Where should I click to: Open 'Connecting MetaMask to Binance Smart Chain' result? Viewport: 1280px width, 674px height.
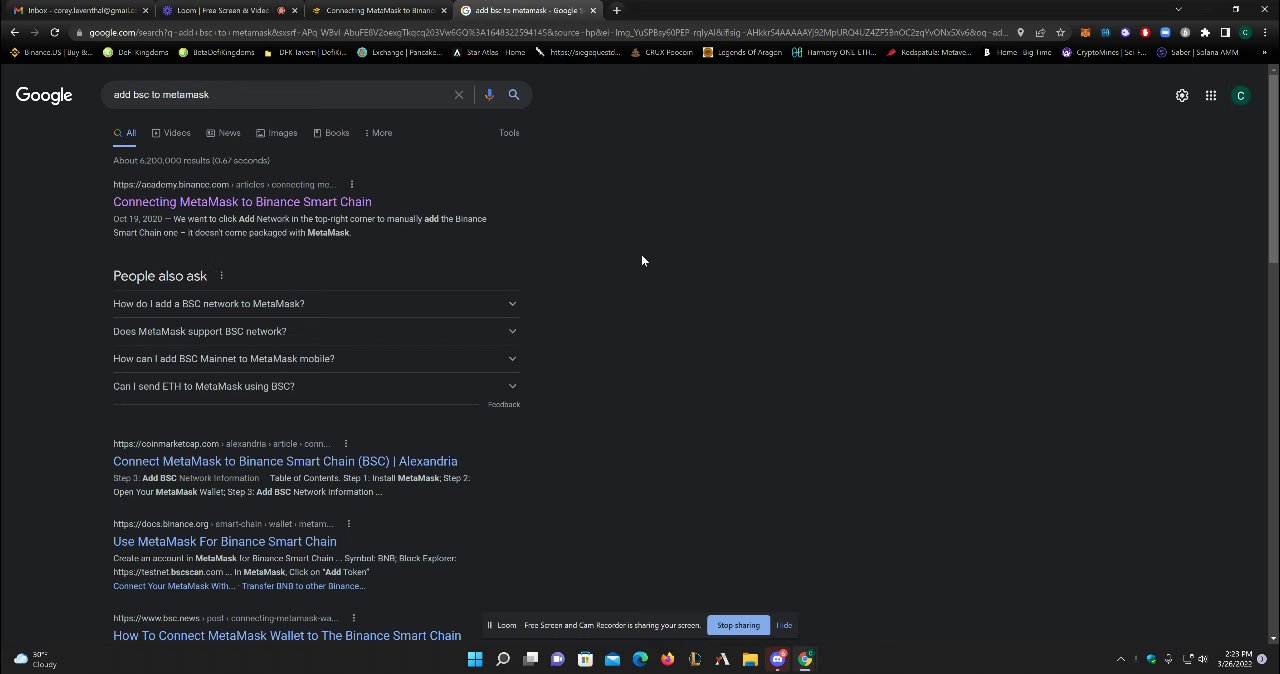[x=242, y=202]
